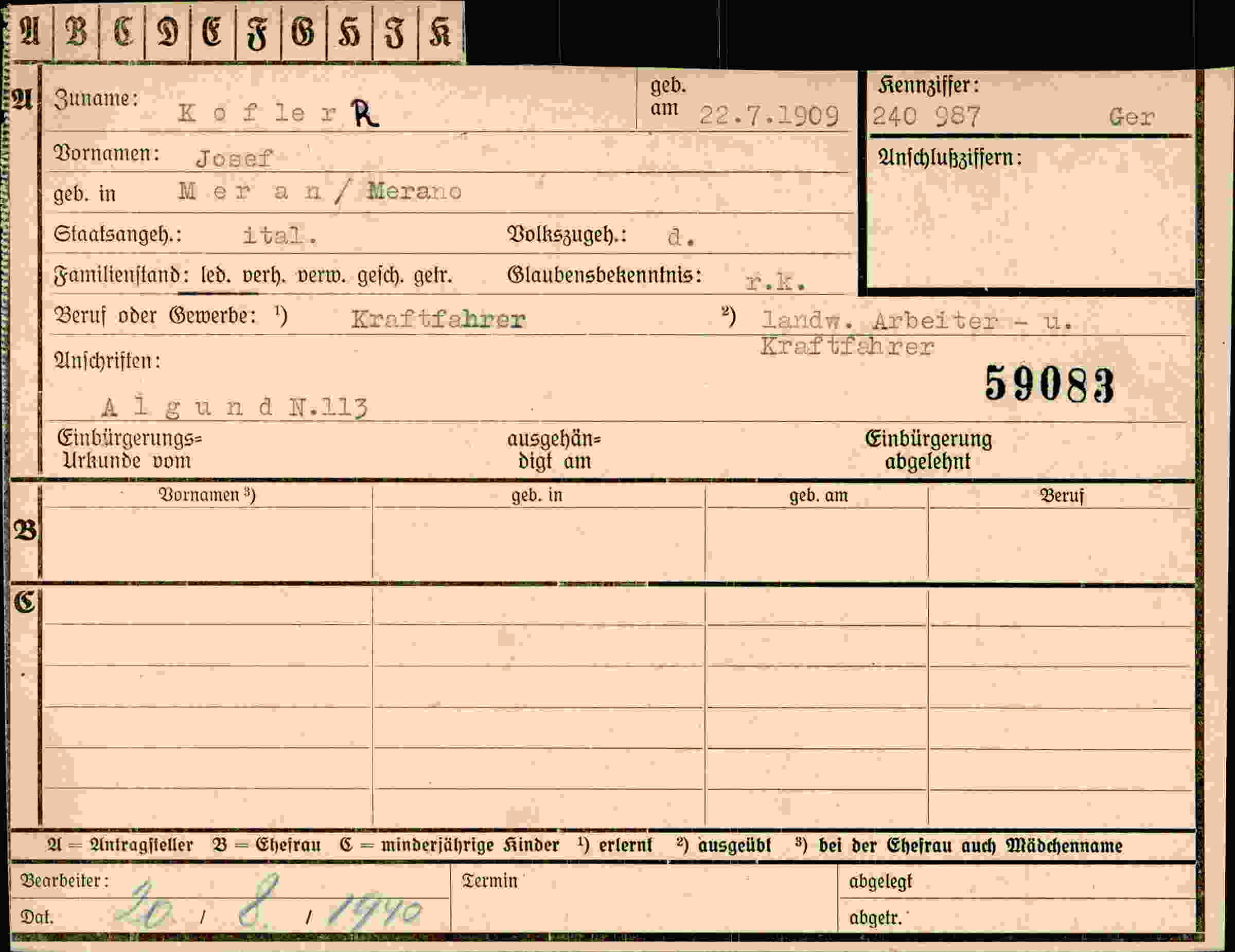Click the footnote '1) erlernt'

tap(615, 846)
